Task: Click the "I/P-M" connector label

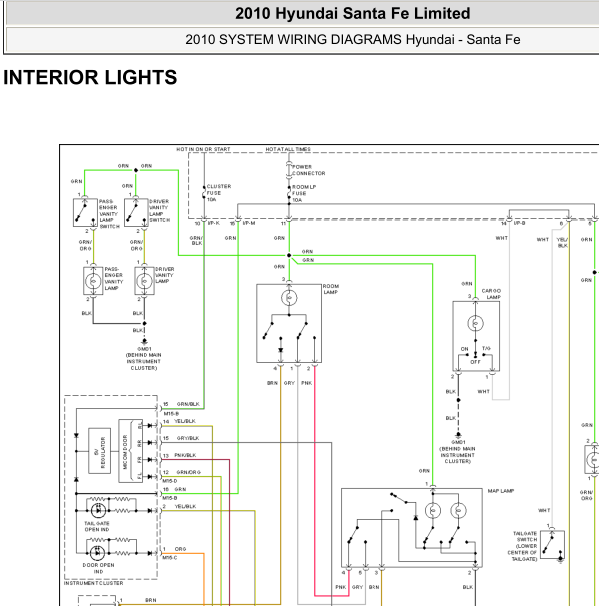Action: click(x=249, y=223)
